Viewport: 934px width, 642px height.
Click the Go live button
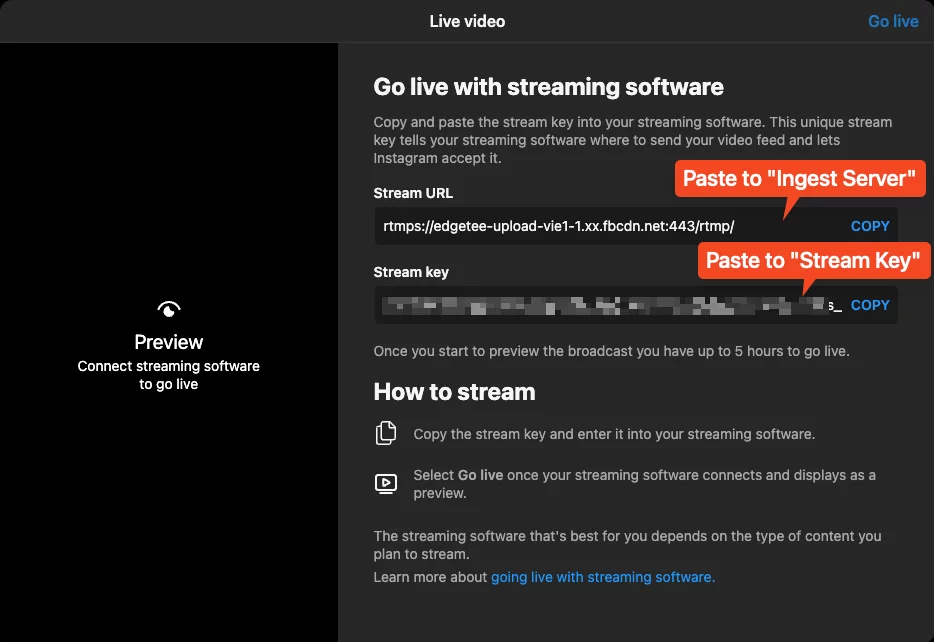click(x=893, y=21)
